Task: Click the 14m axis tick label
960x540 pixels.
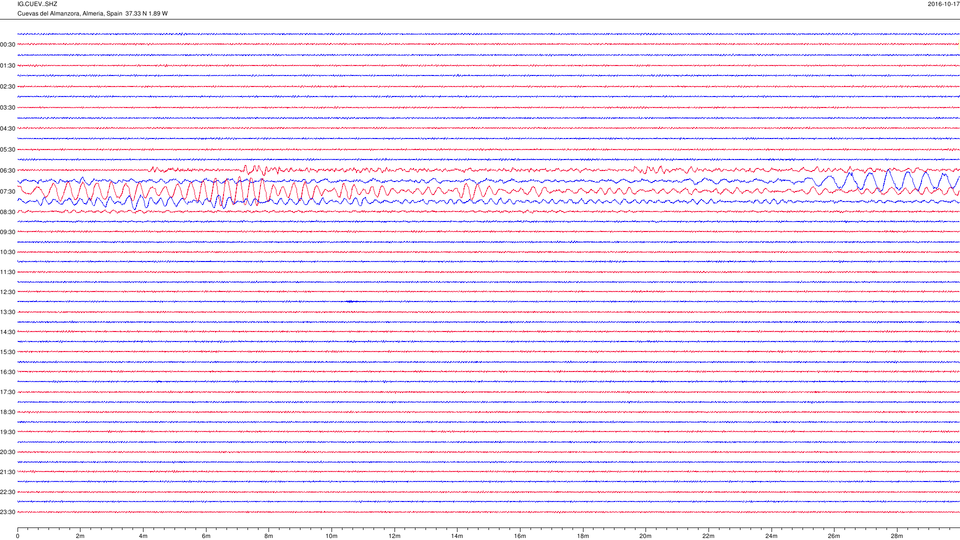Action: click(x=457, y=536)
